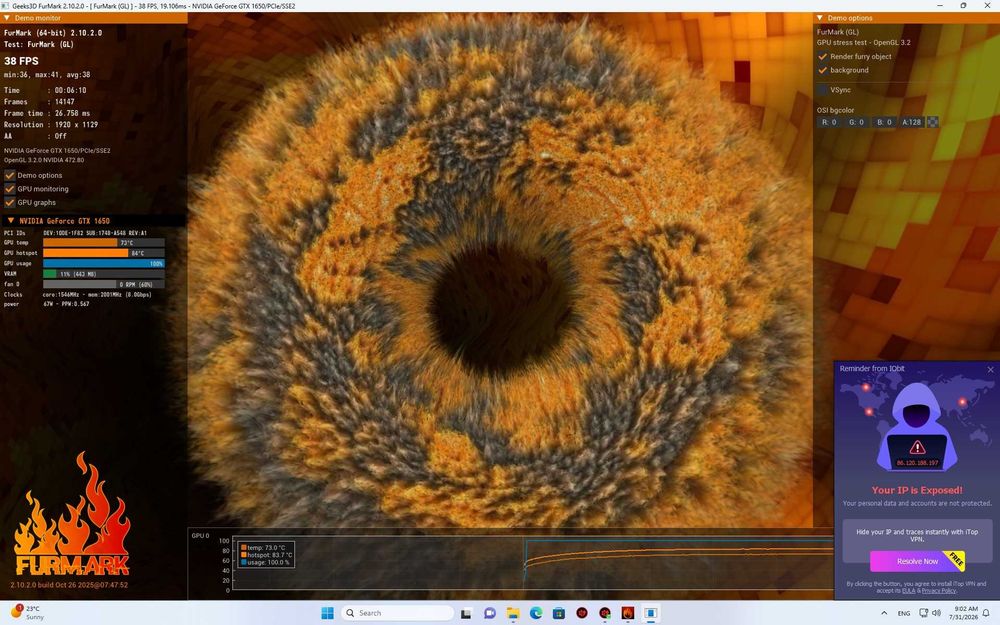Uncheck the Demo options checkbox

(10, 175)
